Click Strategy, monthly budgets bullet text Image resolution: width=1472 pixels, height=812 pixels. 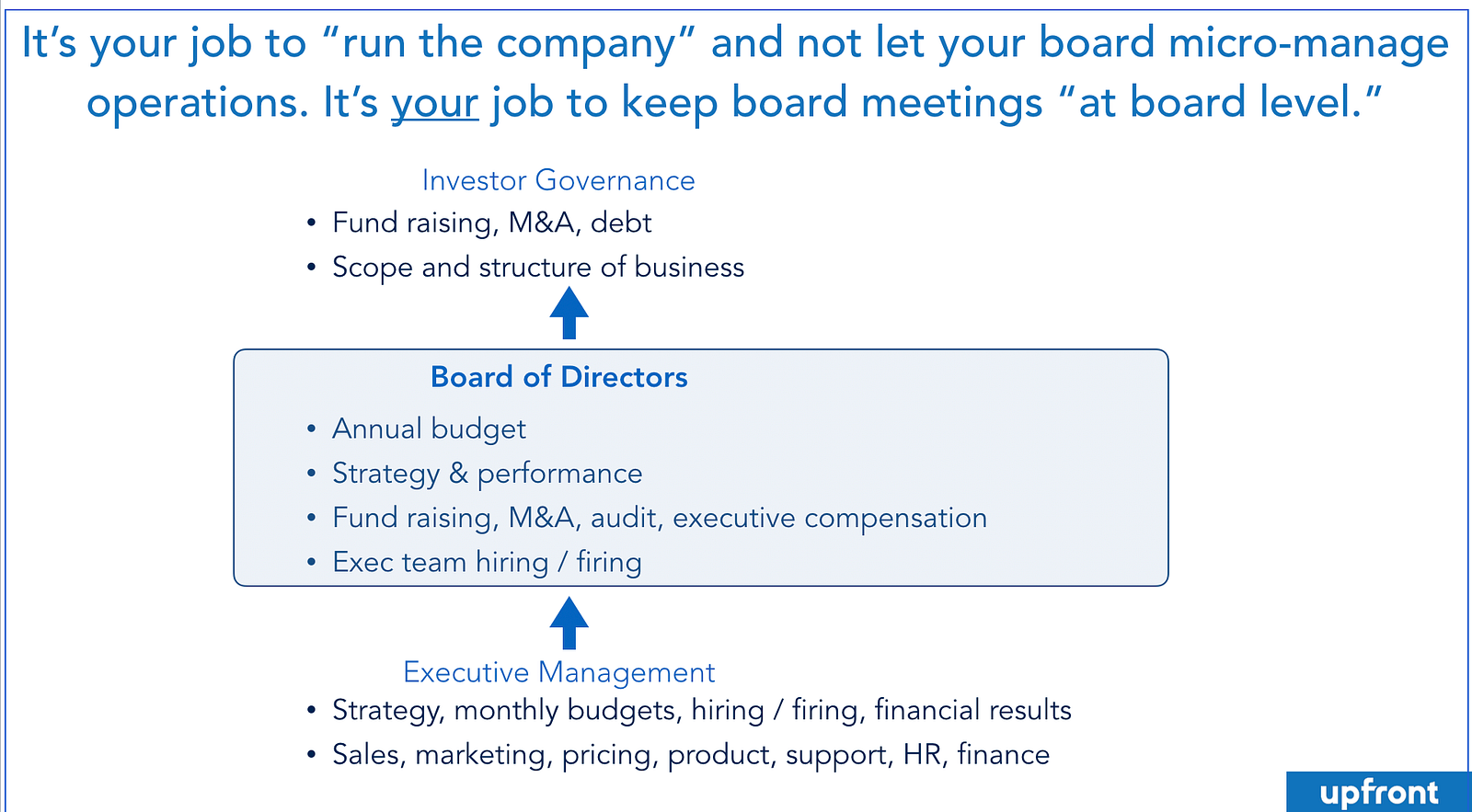[701, 710]
